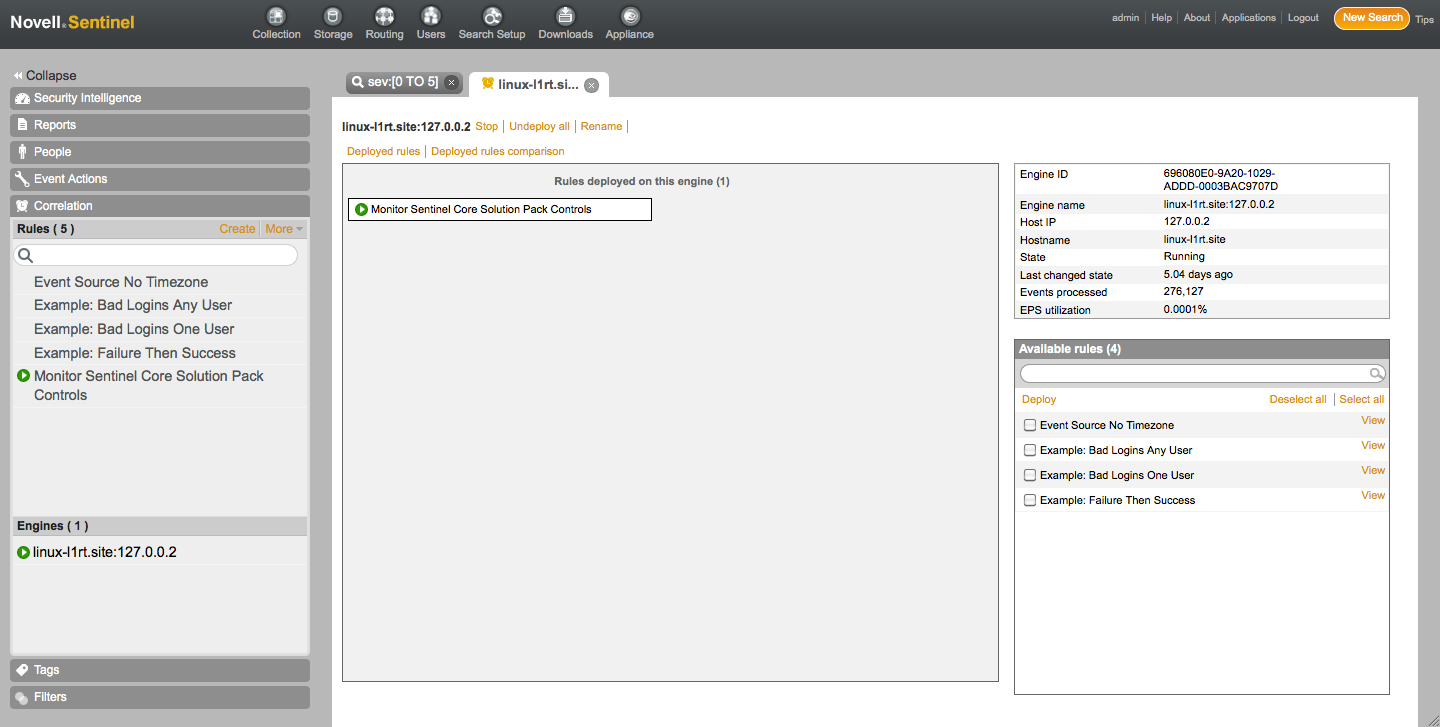1440x727 pixels.
Task: Select the Deployed rules comparison view
Action: 497,152
